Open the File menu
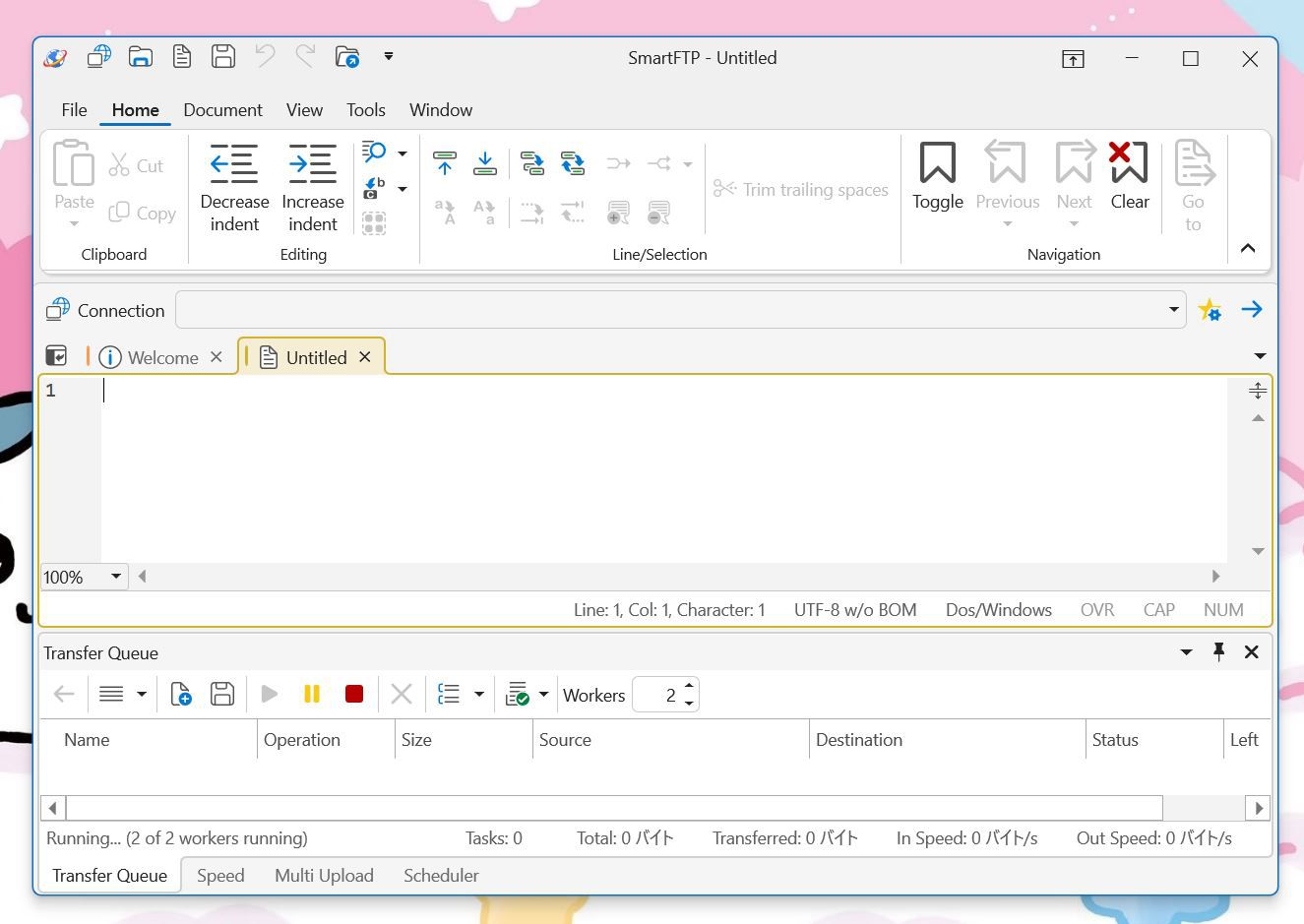 [74, 110]
